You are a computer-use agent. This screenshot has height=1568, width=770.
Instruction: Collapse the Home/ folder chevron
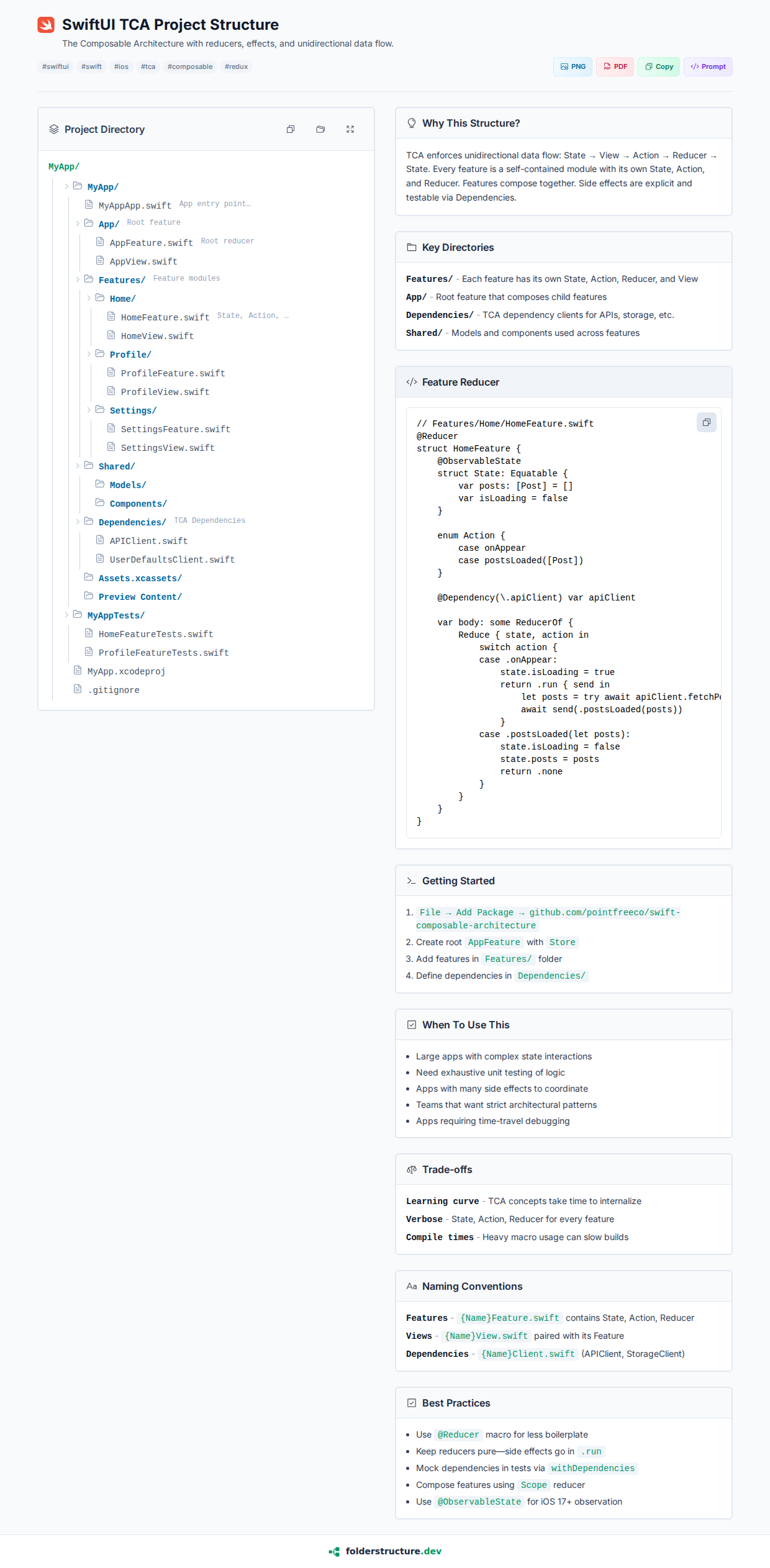click(x=89, y=298)
